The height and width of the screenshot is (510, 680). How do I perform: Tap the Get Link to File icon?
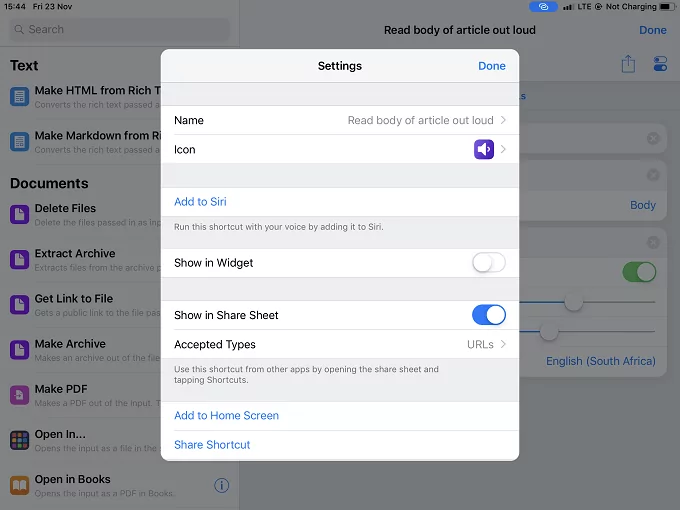click(x=20, y=304)
